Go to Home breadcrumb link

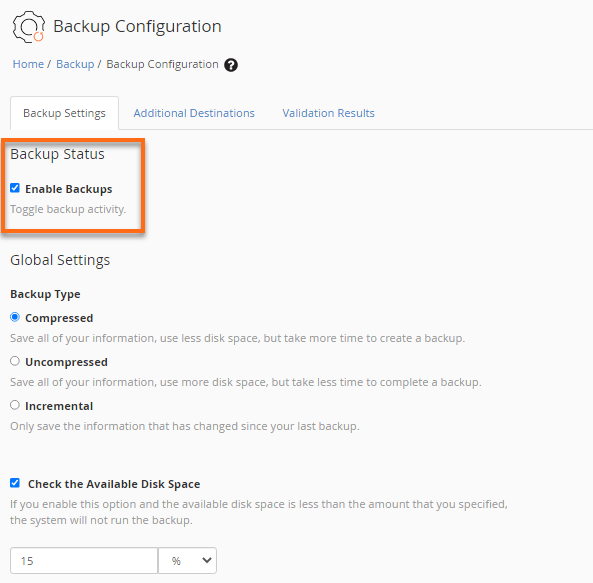coord(28,64)
